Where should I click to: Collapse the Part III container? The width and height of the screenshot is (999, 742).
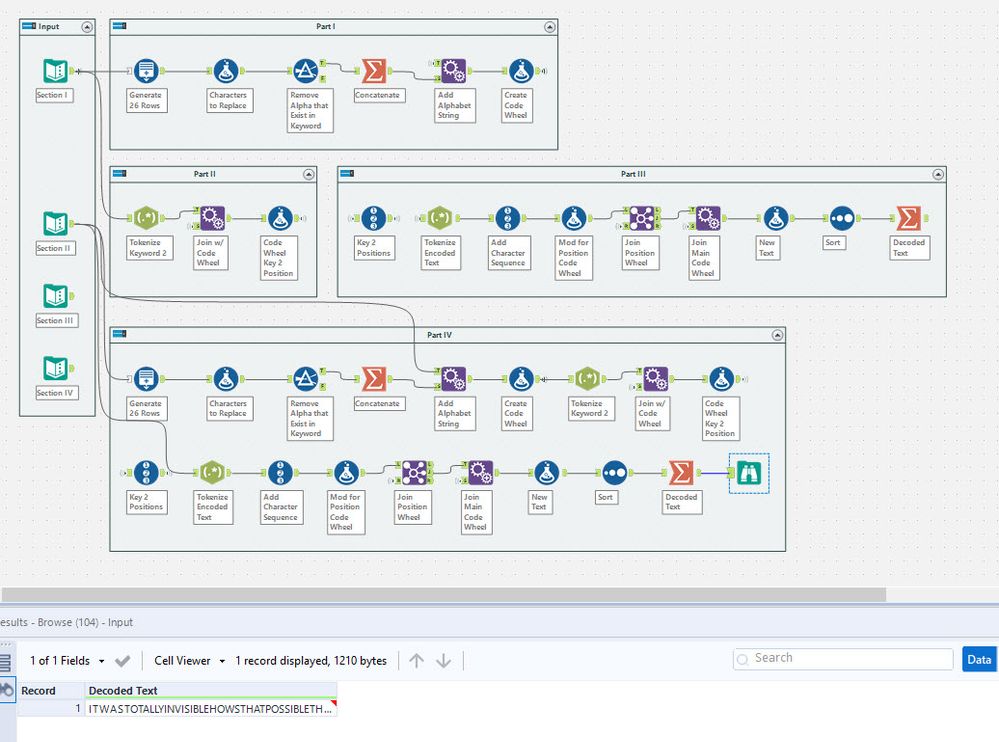click(938, 175)
